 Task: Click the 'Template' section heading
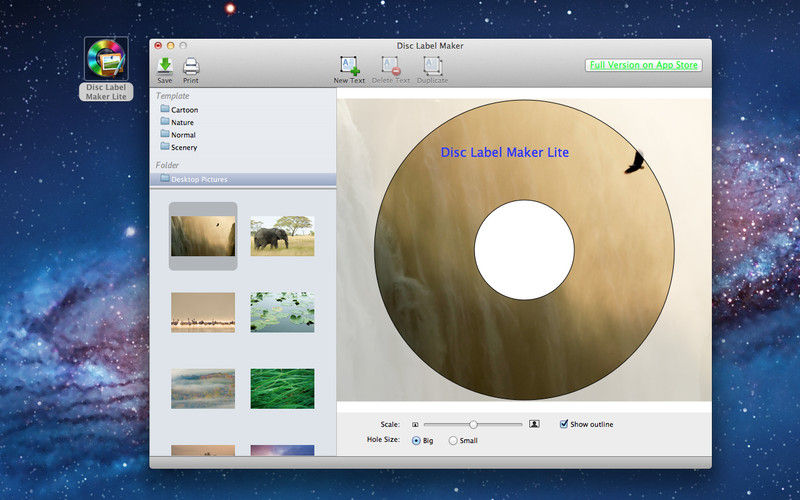click(x=172, y=95)
